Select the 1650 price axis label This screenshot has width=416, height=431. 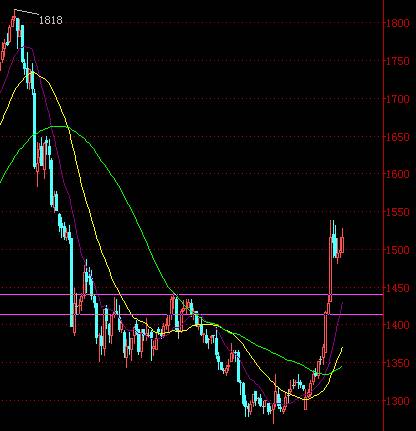(398, 137)
